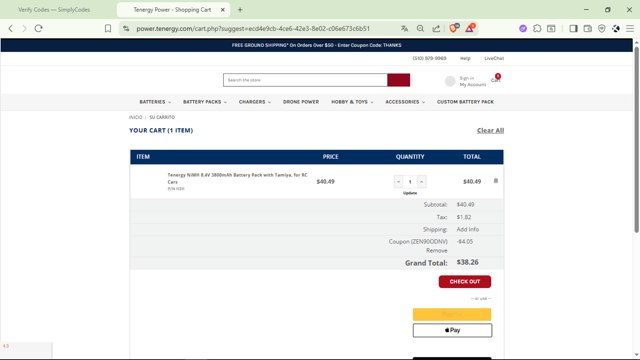The height and width of the screenshot is (360, 640).
Task: Expand the Batteries menu
Action: pyautogui.click(x=155, y=102)
